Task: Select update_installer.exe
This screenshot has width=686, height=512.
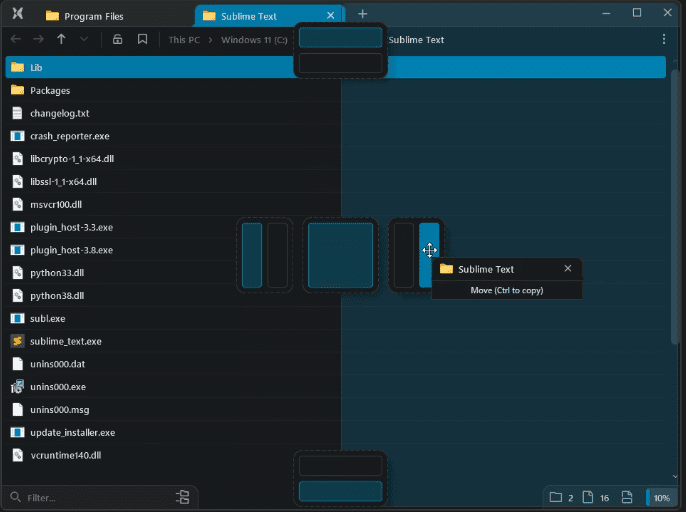Action: (336, 432)
